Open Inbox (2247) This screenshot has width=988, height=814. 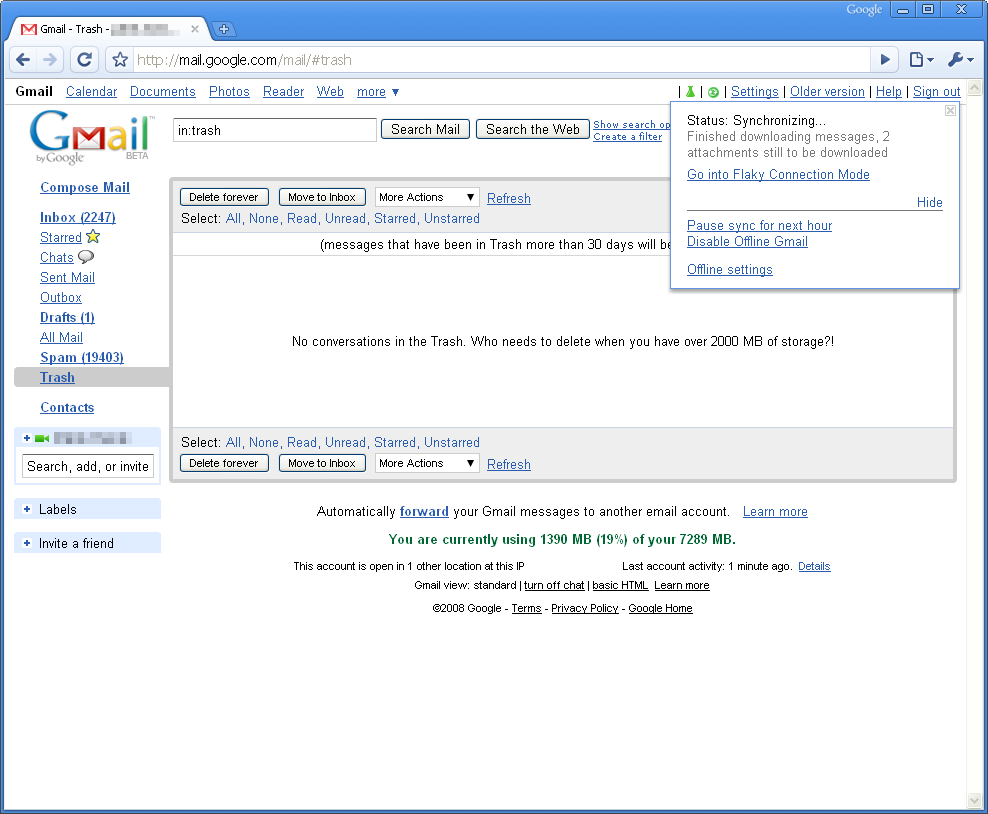78,217
